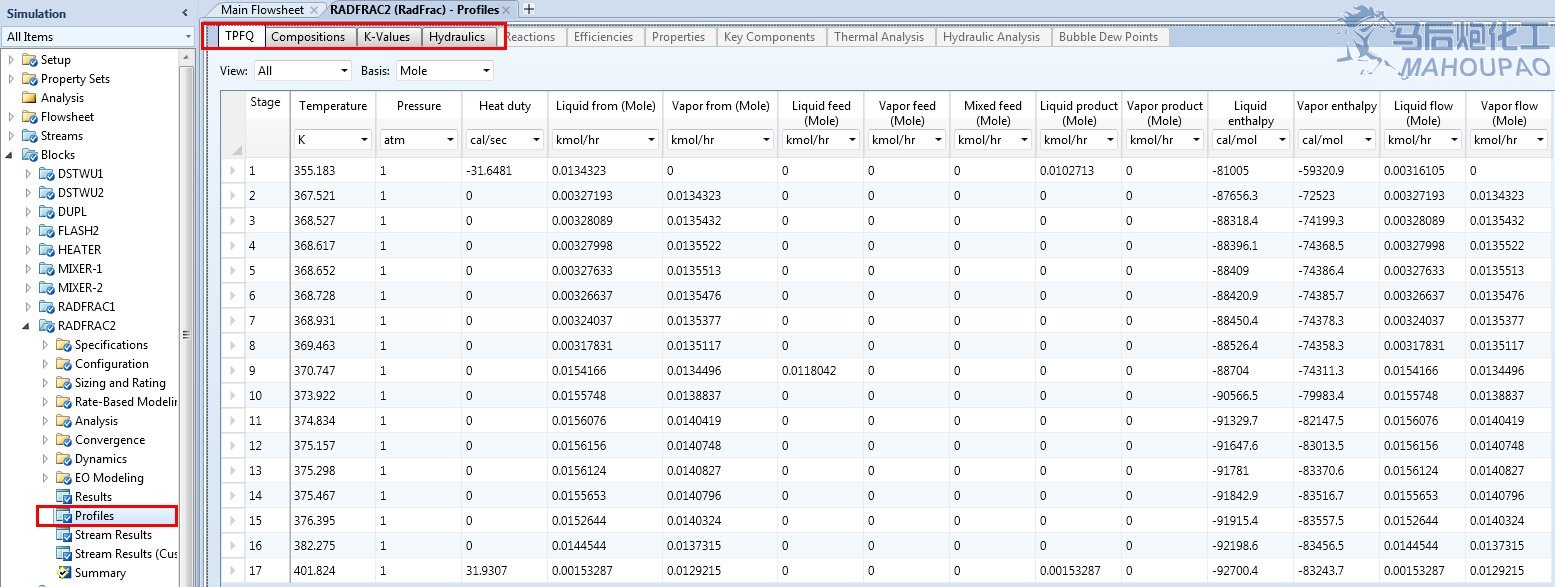Open the Hydraulics tab
The width and height of the screenshot is (1555, 587).
(x=457, y=37)
